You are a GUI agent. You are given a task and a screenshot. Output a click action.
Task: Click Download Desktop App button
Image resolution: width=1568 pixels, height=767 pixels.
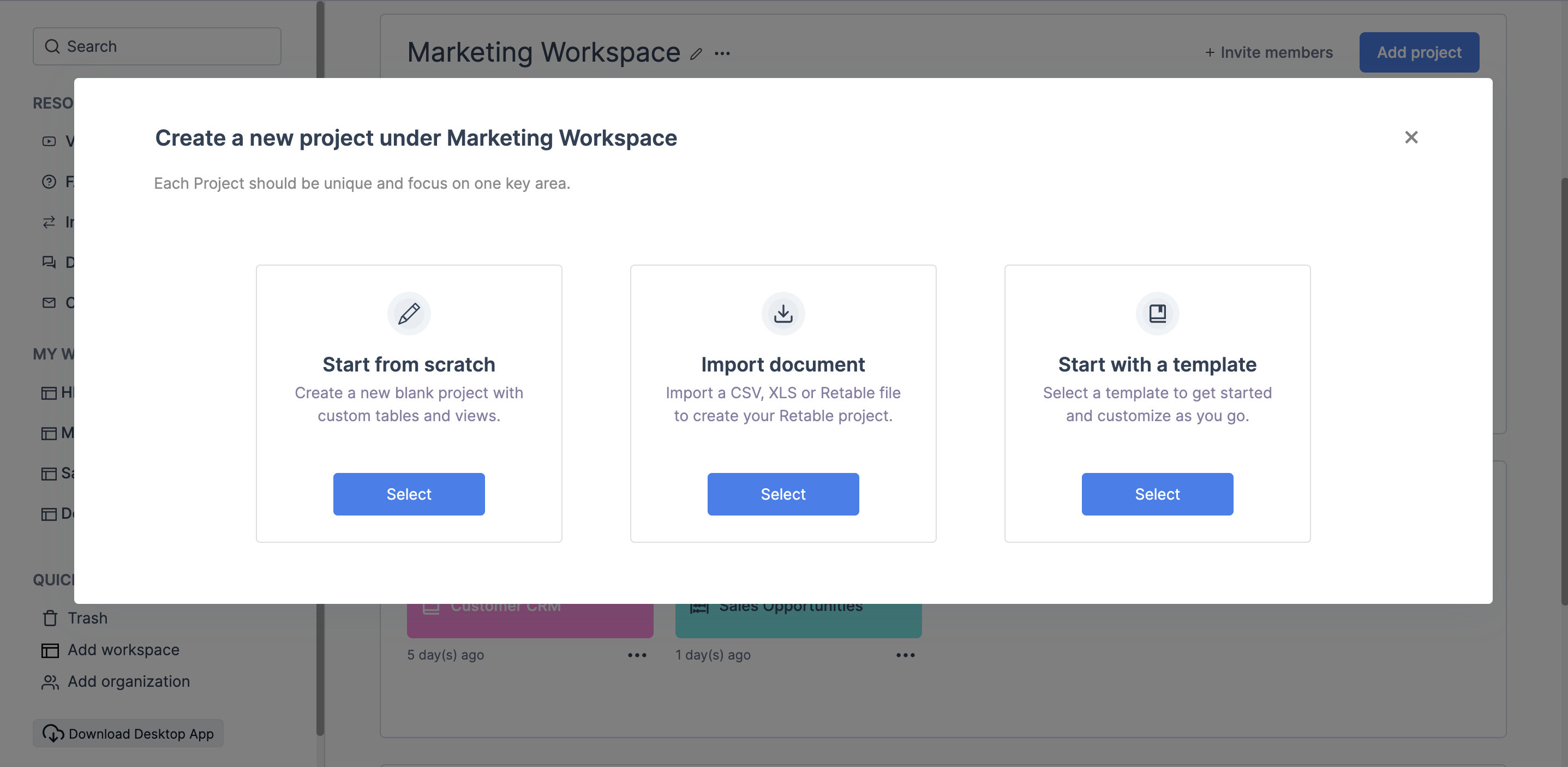coord(128,734)
